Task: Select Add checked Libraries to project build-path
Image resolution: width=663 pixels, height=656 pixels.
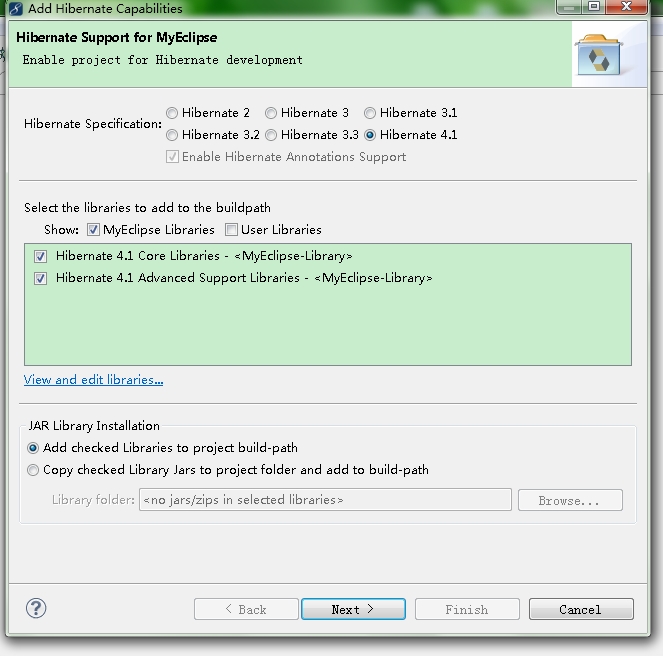Action: click(33, 448)
